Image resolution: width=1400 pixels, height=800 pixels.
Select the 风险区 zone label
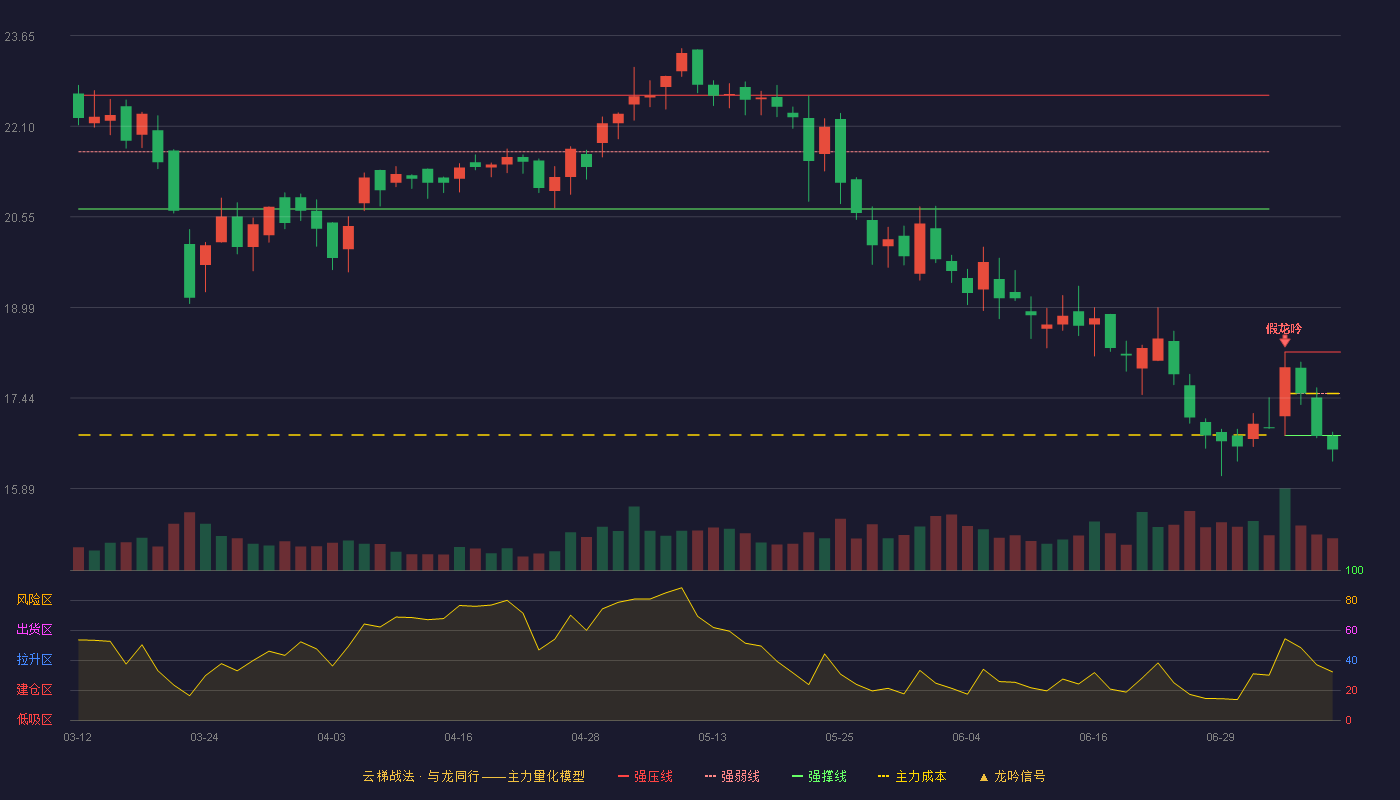pos(35,600)
